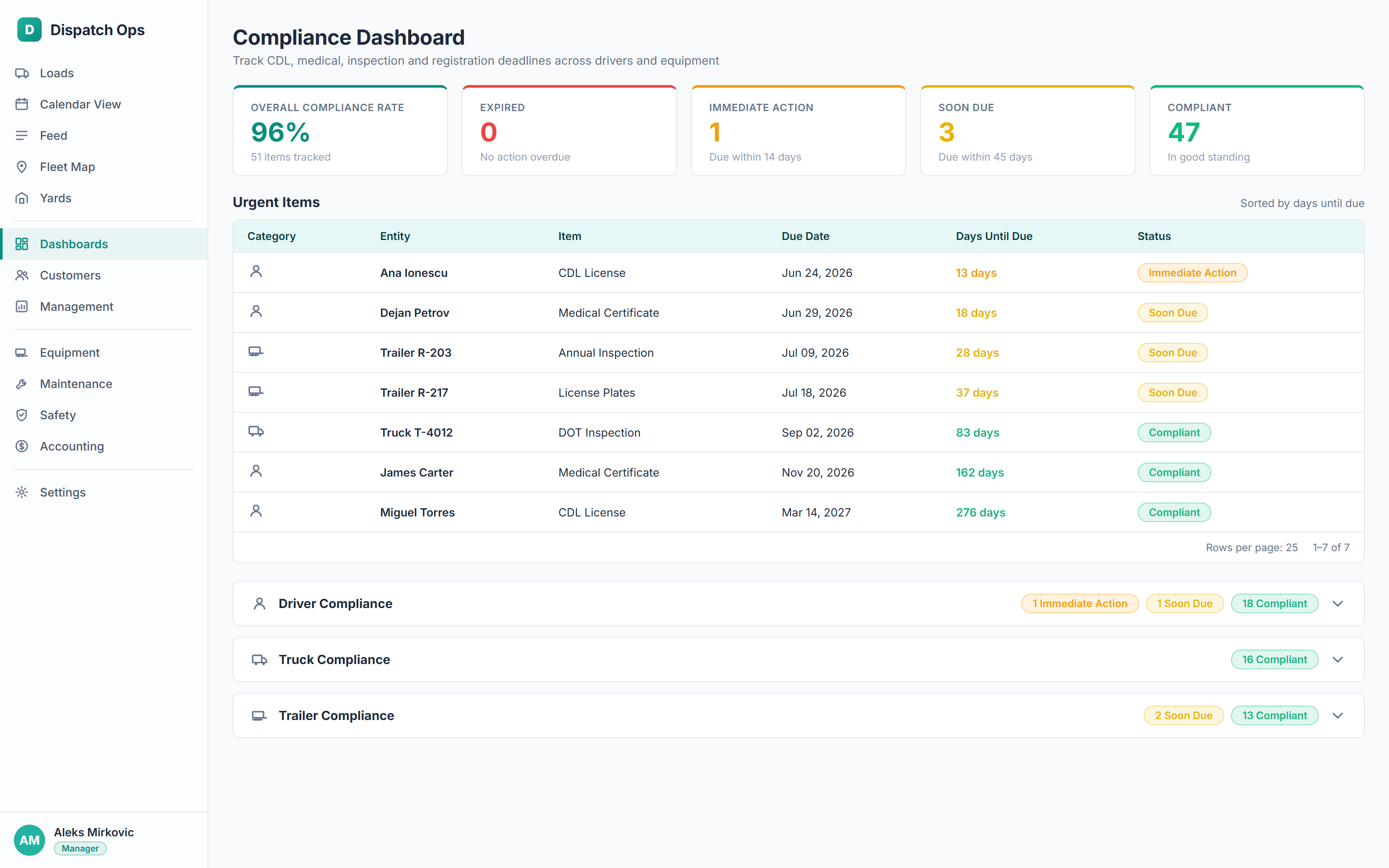Click the Dashboards grid icon
Image resolution: width=1389 pixels, height=868 pixels.
pyautogui.click(x=22, y=244)
